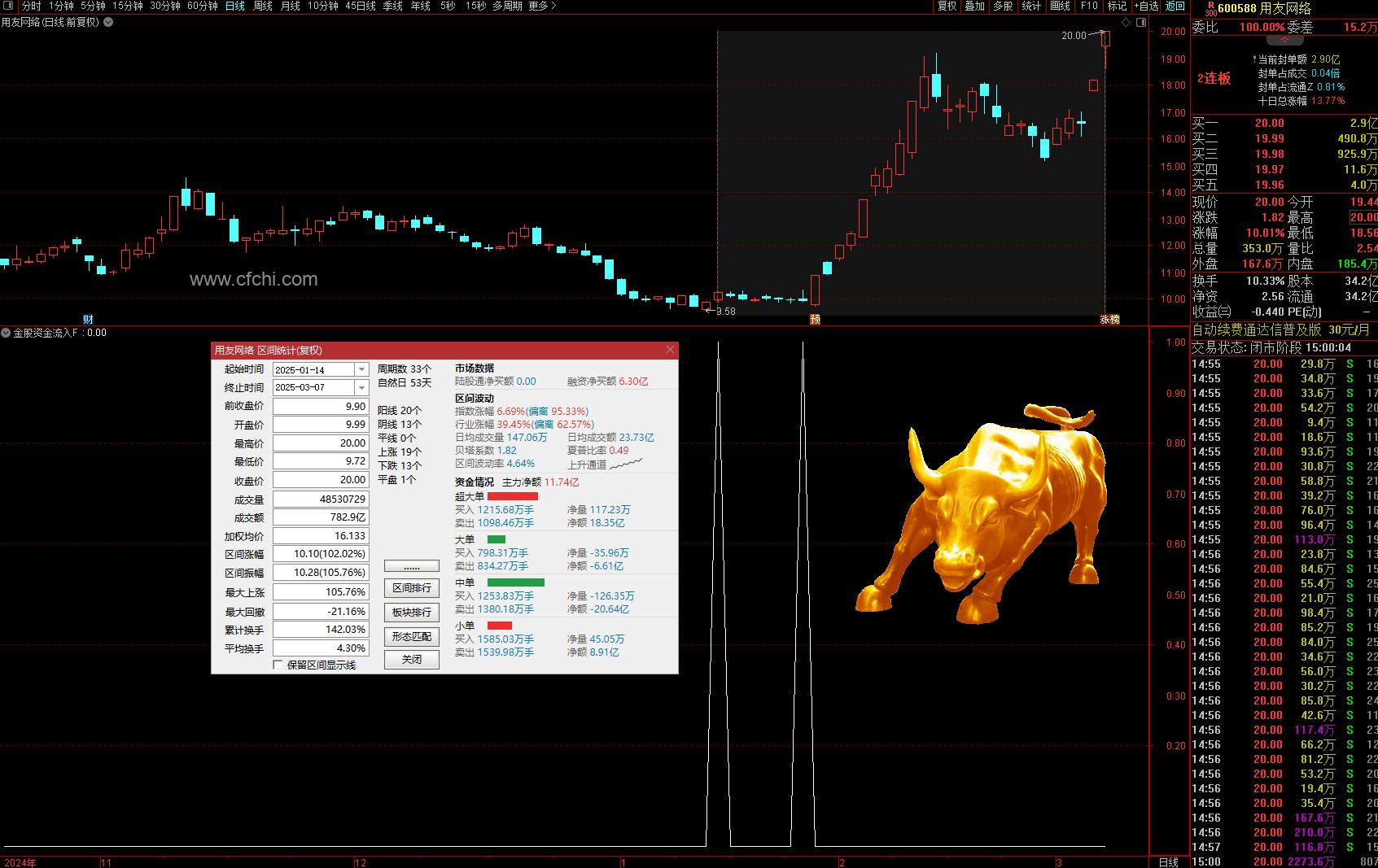Click the ...... button in the dialog
The image size is (1378, 868).
[x=412, y=566]
